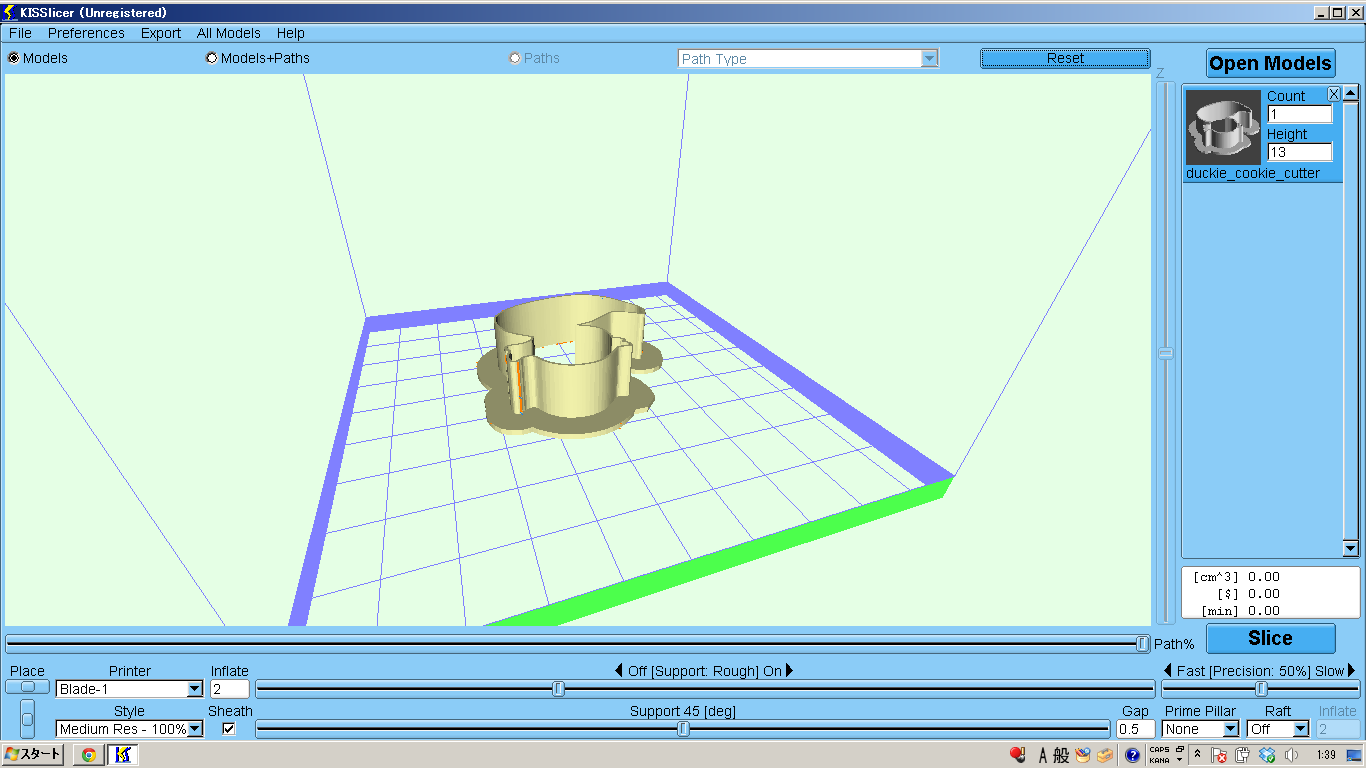The width and height of the screenshot is (1366, 768).
Task: Click the left arrow beside Support Rough
Action: click(x=619, y=671)
